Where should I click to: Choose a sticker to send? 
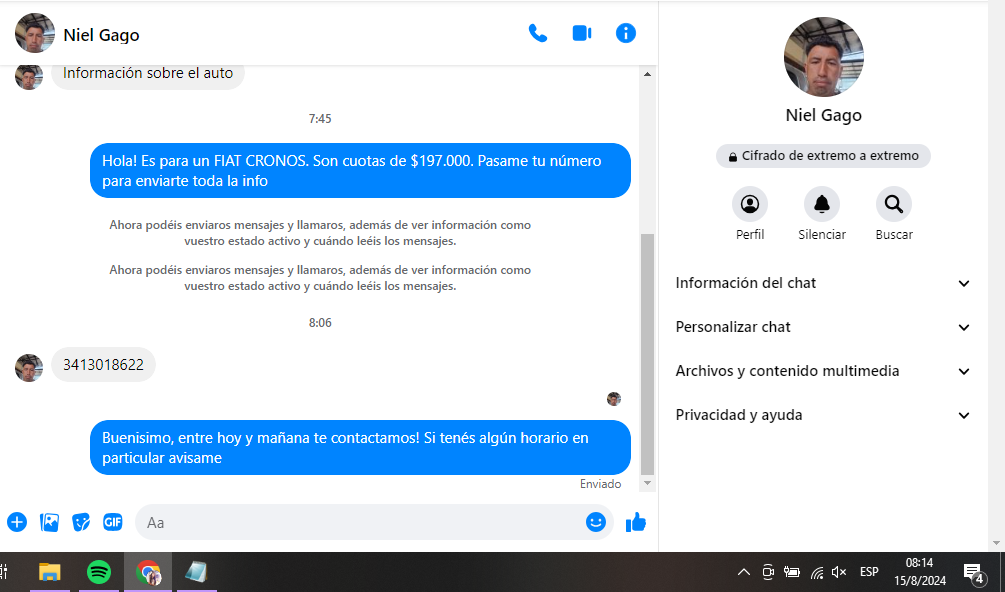pyautogui.click(x=81, y=522)
